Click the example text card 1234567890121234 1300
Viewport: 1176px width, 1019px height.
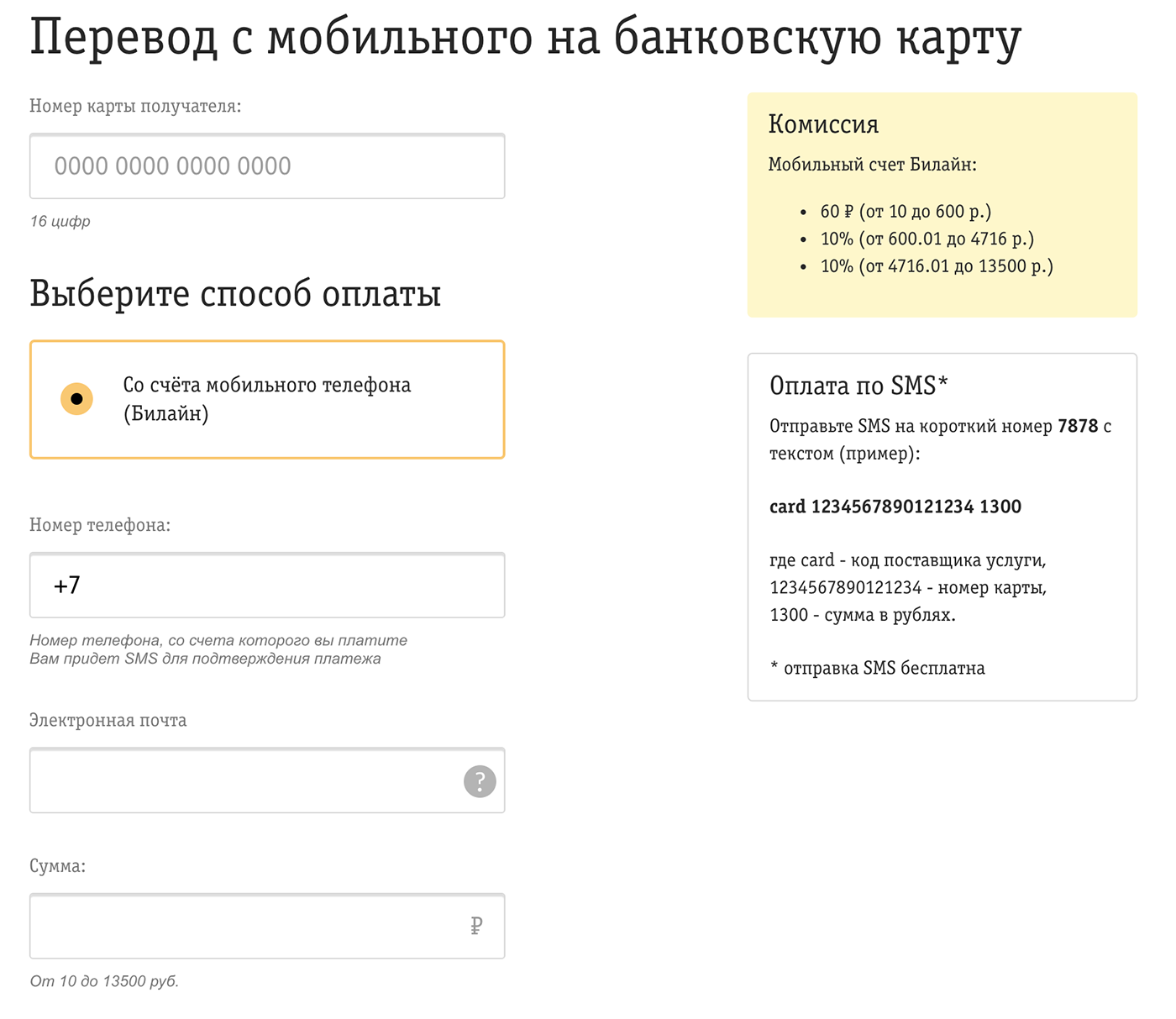[895, 507]
